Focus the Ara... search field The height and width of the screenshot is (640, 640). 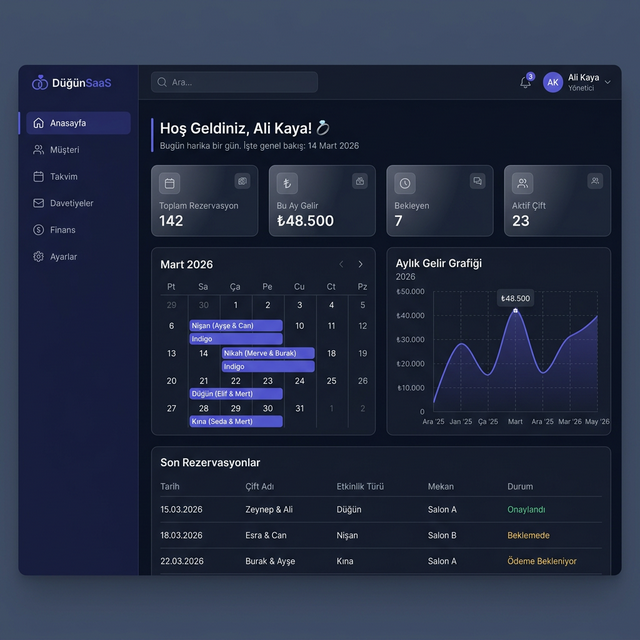234,82
